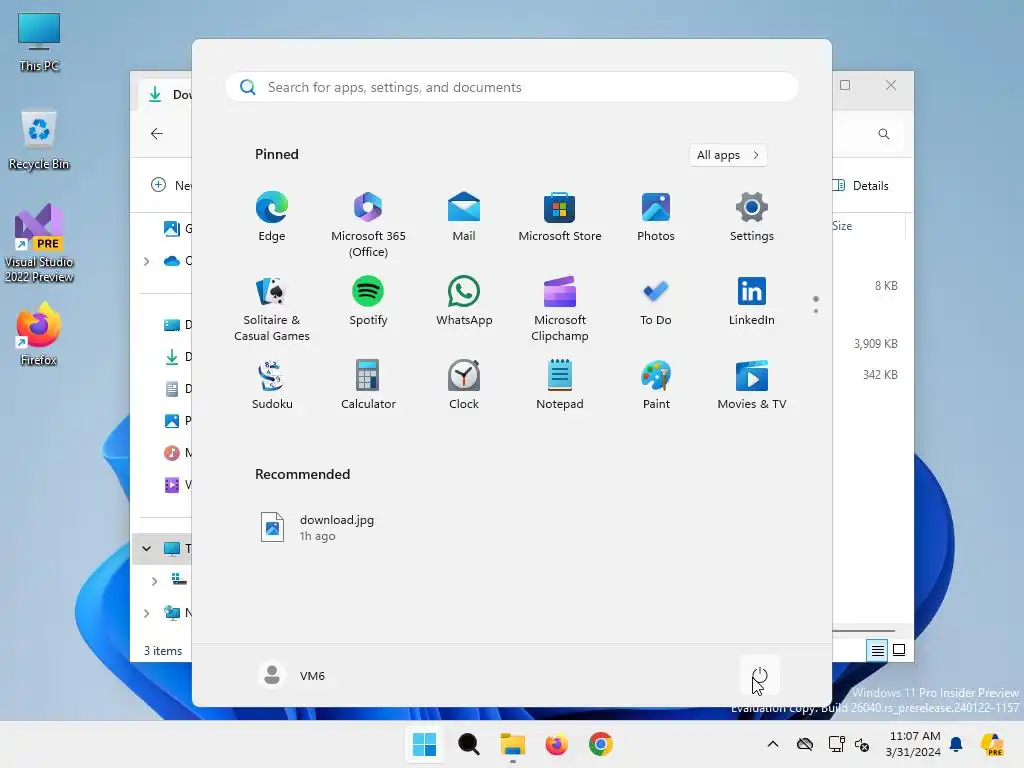The height and width of the screenshot is (768, 1024).
Task: Select the Downloads tab in File Explorer
Action: [167, 95]
